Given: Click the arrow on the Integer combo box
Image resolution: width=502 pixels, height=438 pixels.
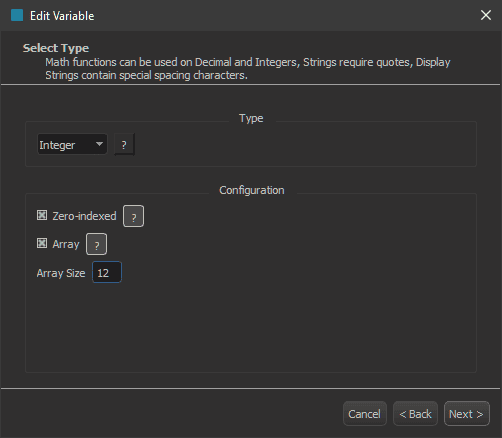Looking at the screenshot, I should point(99,144).
